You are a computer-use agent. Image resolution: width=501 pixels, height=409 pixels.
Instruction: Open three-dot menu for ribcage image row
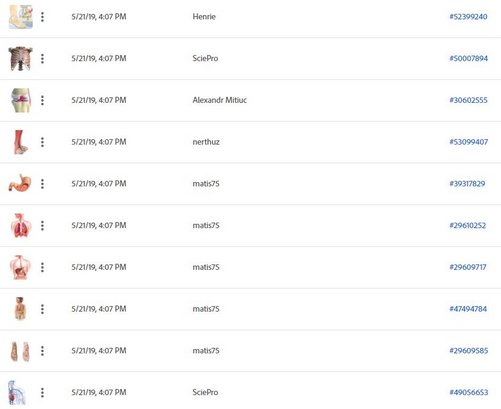(42, 59)
